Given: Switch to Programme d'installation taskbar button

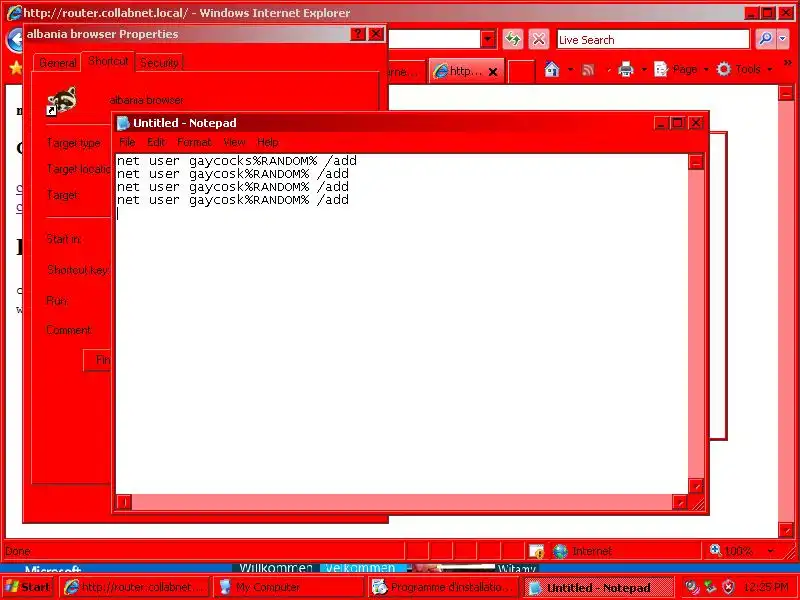Looking at the screenshot, I should click(x=442, y=587).
